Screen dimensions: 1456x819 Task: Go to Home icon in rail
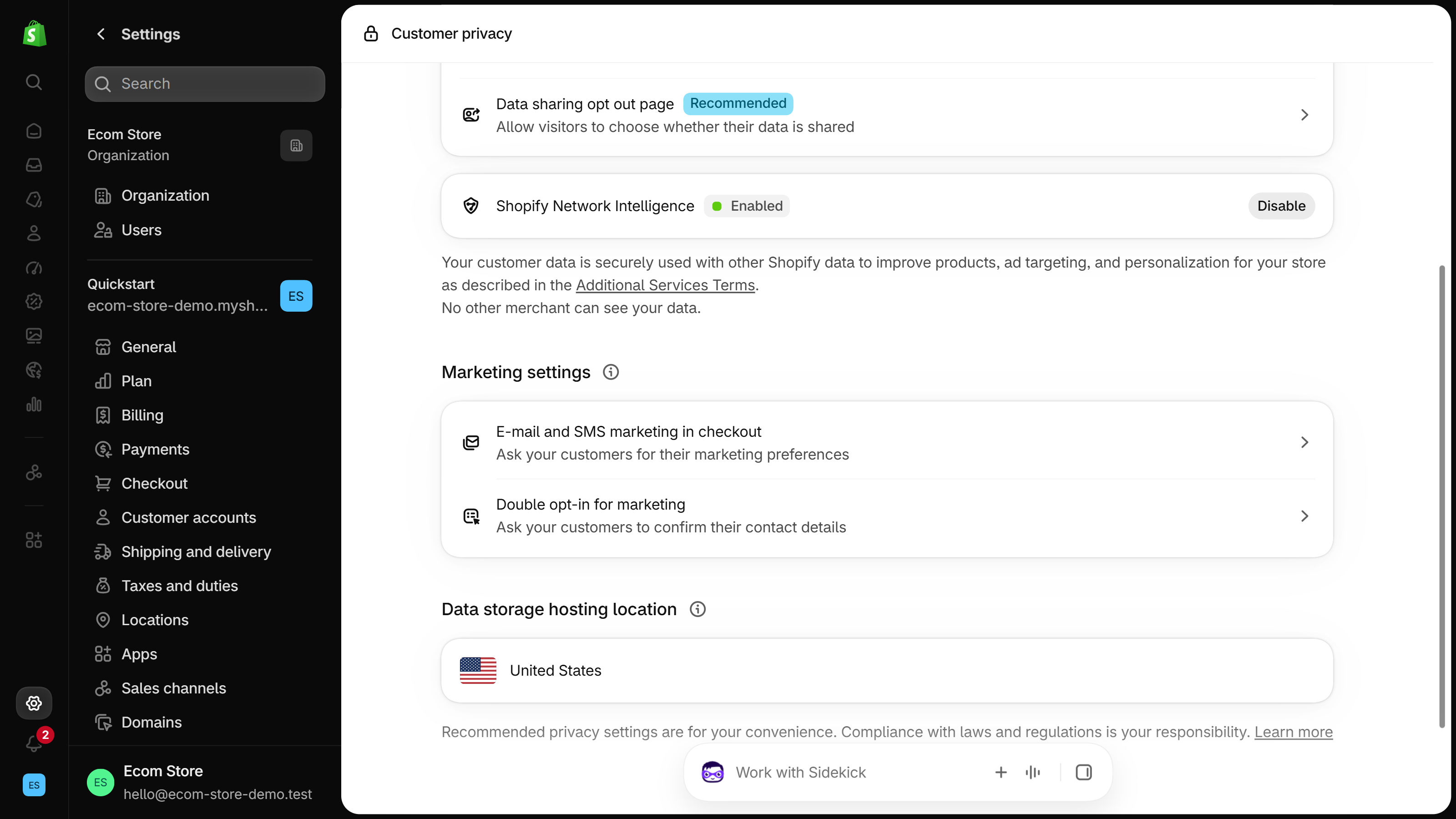coord(34,131)
